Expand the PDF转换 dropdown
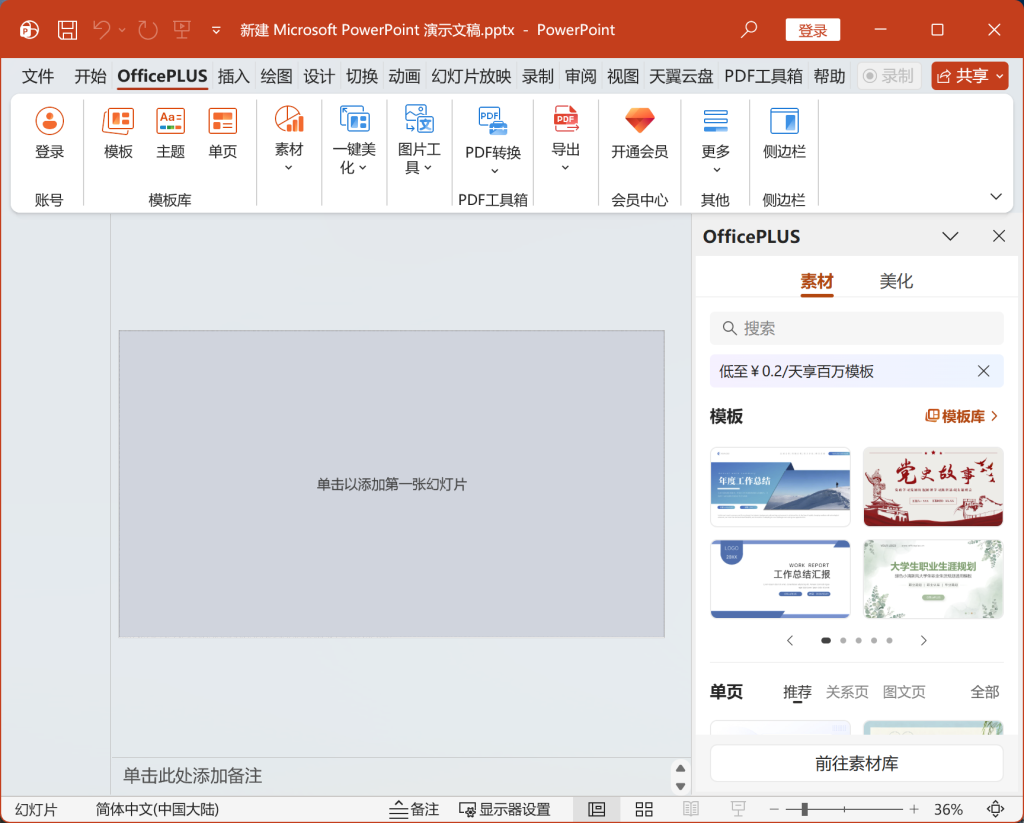This screenshot has height=823, width=1024. pos(493,170)
